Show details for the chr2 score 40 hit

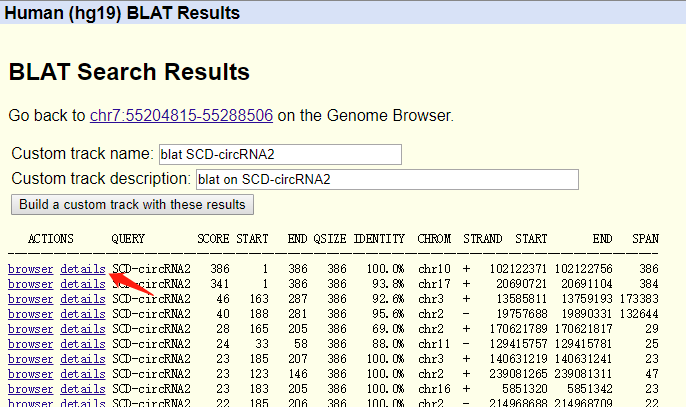[x=82, y=314]
